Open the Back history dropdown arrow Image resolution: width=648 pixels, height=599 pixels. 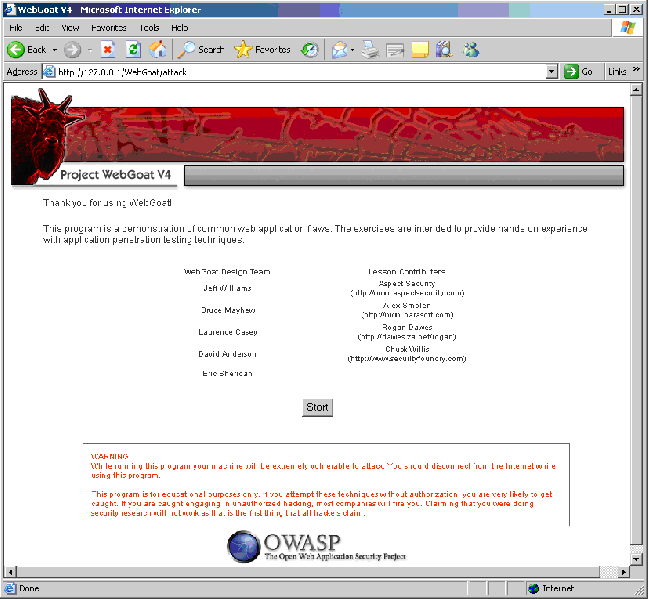55,50
